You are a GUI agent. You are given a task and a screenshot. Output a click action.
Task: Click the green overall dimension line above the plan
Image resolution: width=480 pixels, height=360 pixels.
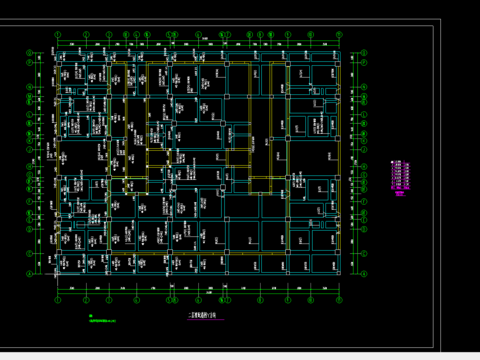coord(198,41)
